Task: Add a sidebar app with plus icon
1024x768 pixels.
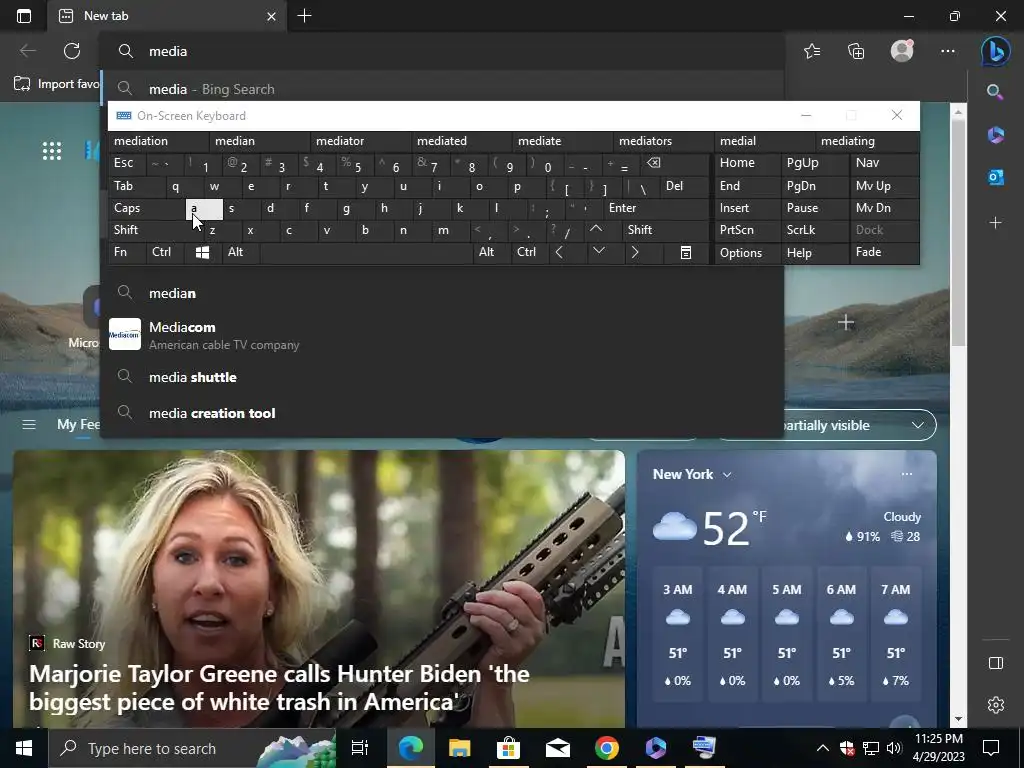Action: pyautogui.click(x=995, y=223)
